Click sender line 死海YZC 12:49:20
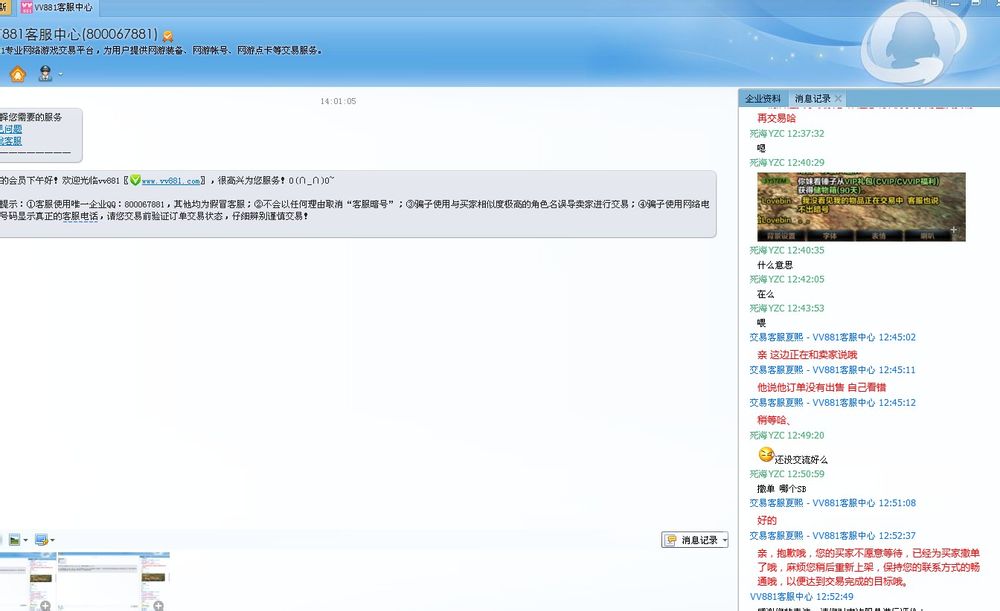1000x611 pixels. pos(786,436)
